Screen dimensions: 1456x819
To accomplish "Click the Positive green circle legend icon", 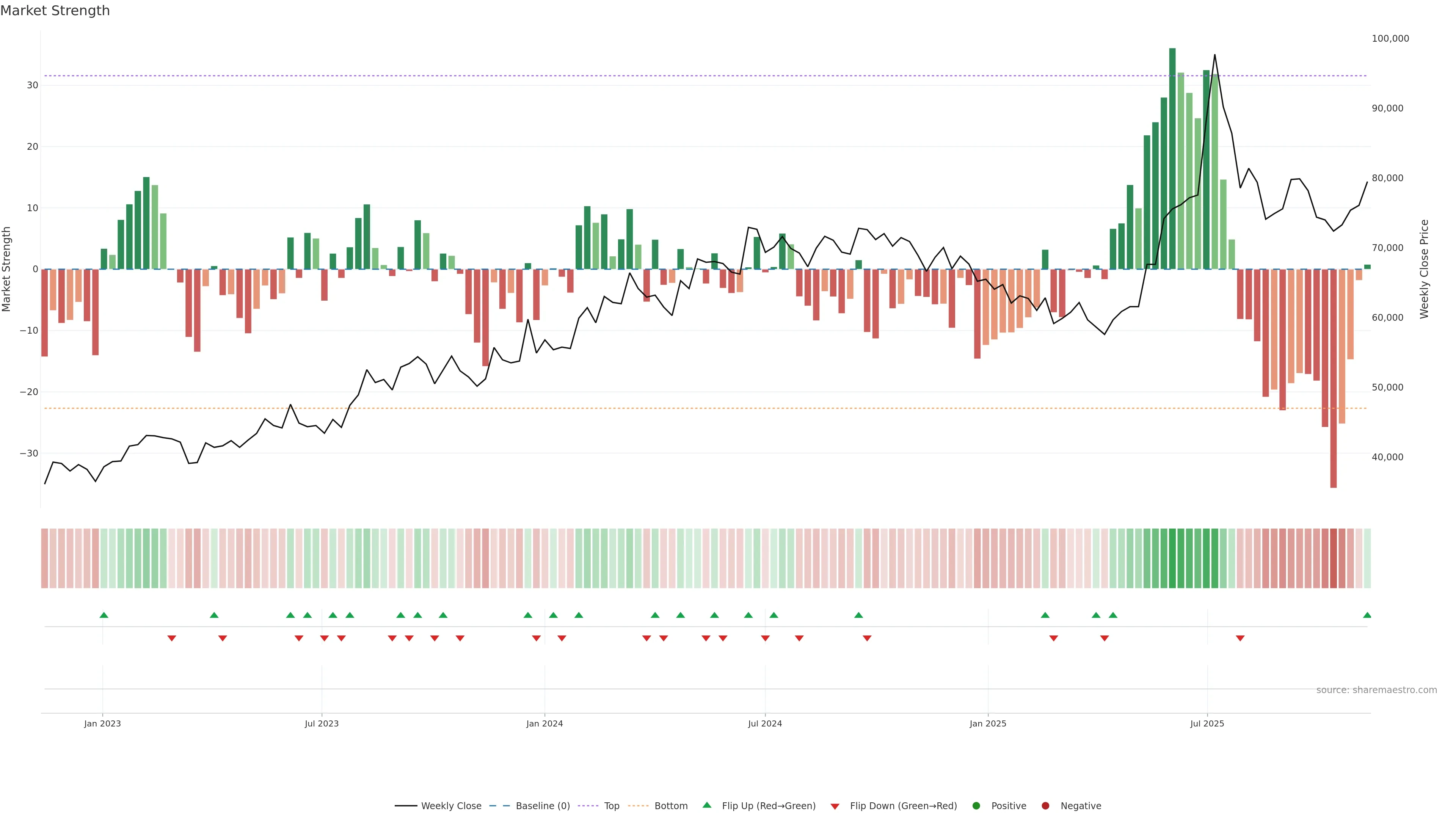I will pos(976,806).
